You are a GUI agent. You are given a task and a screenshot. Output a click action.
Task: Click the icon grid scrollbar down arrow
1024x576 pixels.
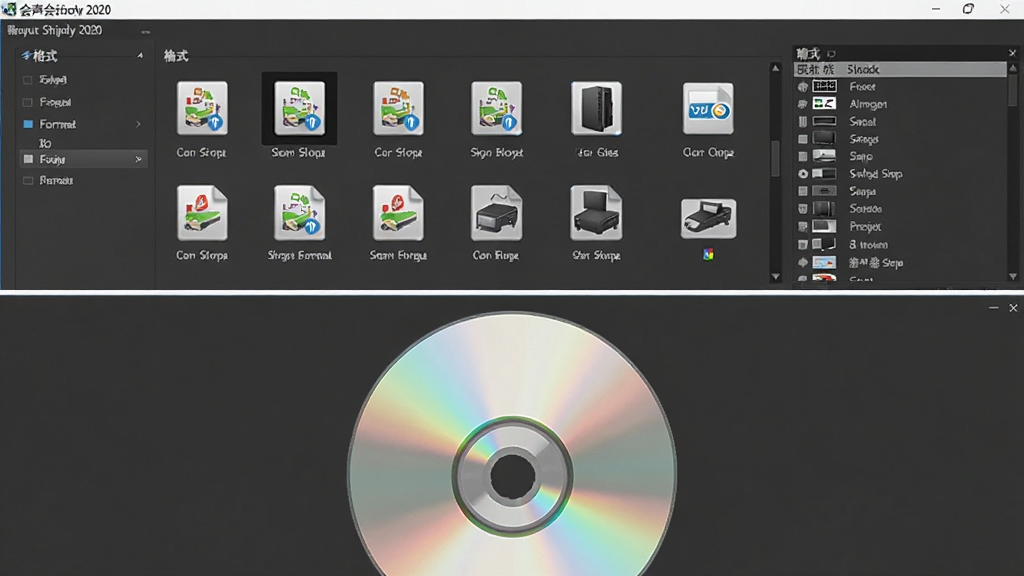tap(775, 277)
